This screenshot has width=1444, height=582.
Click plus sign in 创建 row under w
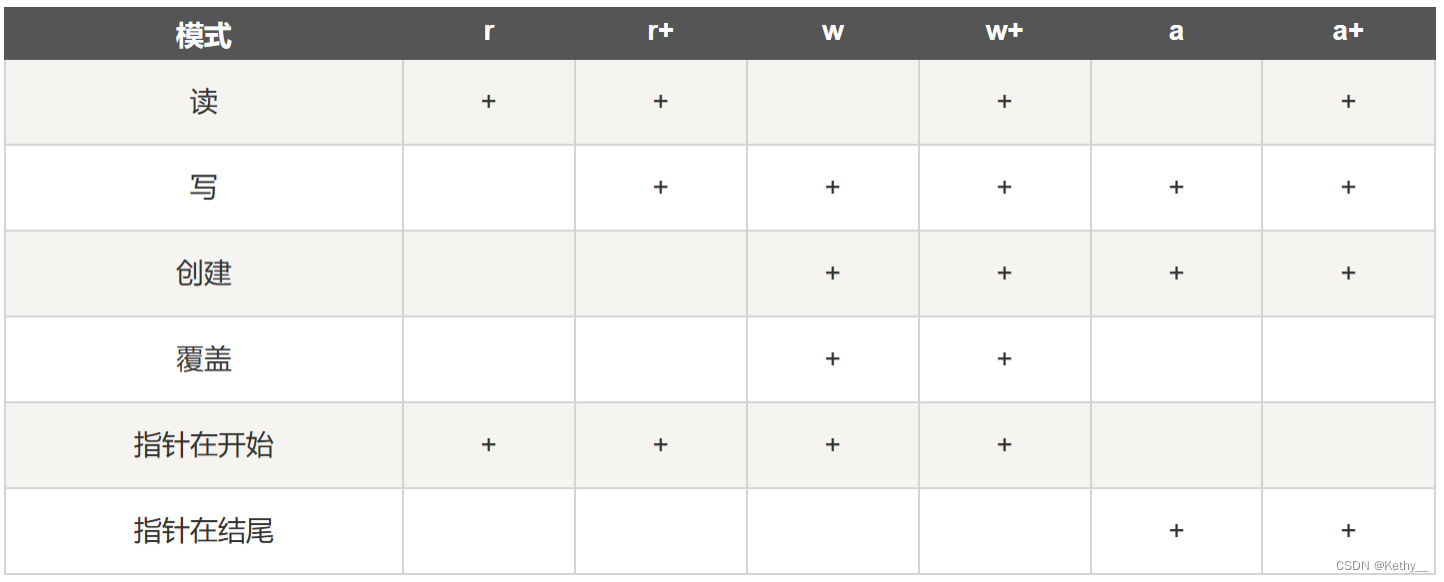[832, 273]
